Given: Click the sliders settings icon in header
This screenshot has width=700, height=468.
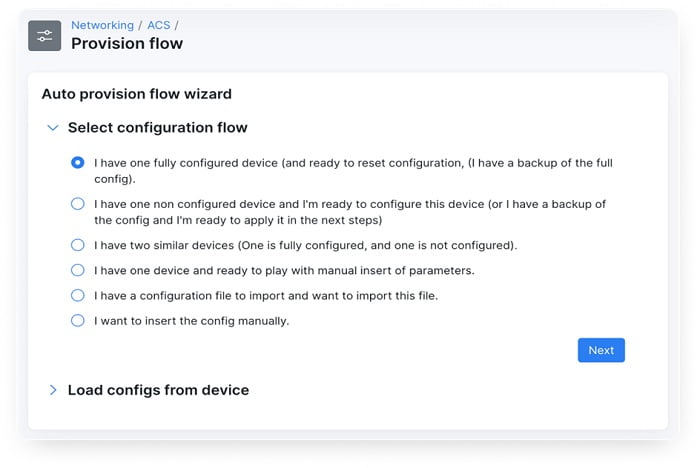Looking at the screenshot, I should [45, 35].
